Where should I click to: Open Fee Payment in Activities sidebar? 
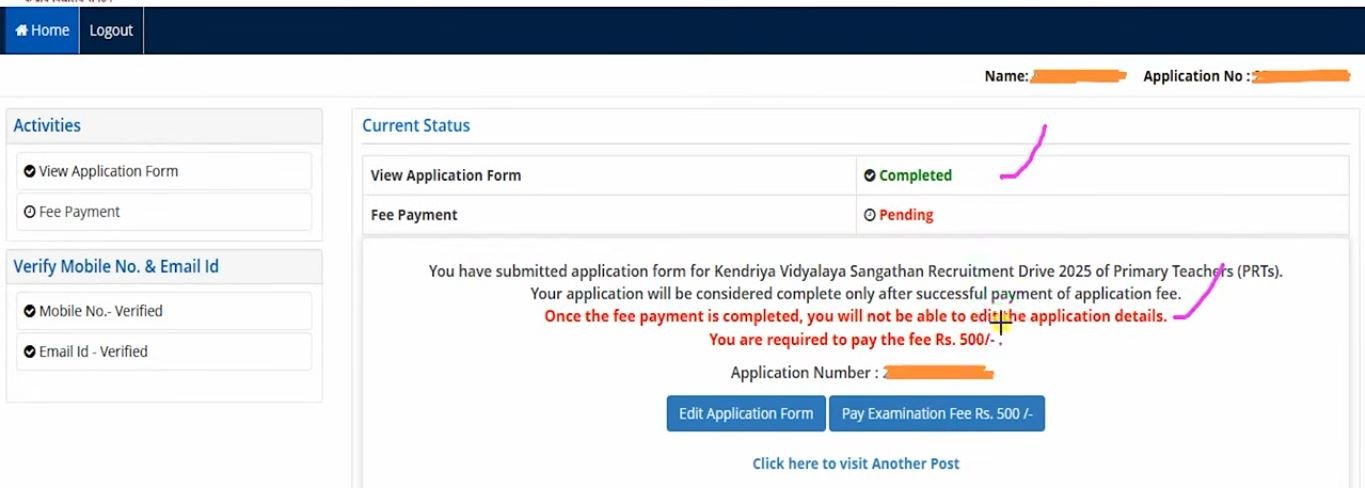(79, 212)
